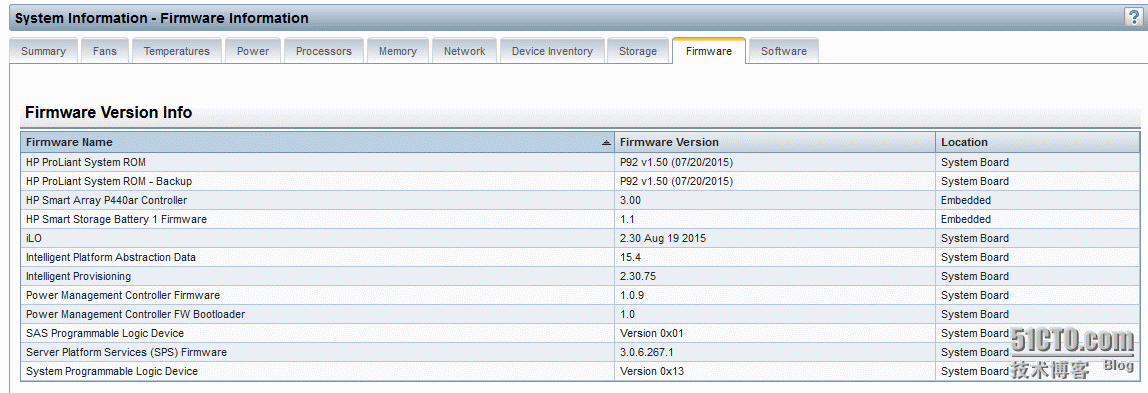Switch to the Memory tab
The image size is (1148, 393).
pyautogui.click(x=398, y=51)
